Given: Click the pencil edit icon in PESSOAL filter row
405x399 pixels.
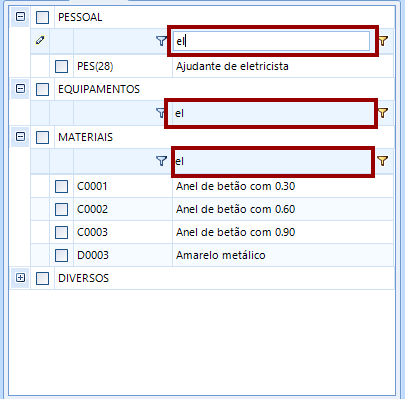Looking at the screenshot, I should [40, 41].
